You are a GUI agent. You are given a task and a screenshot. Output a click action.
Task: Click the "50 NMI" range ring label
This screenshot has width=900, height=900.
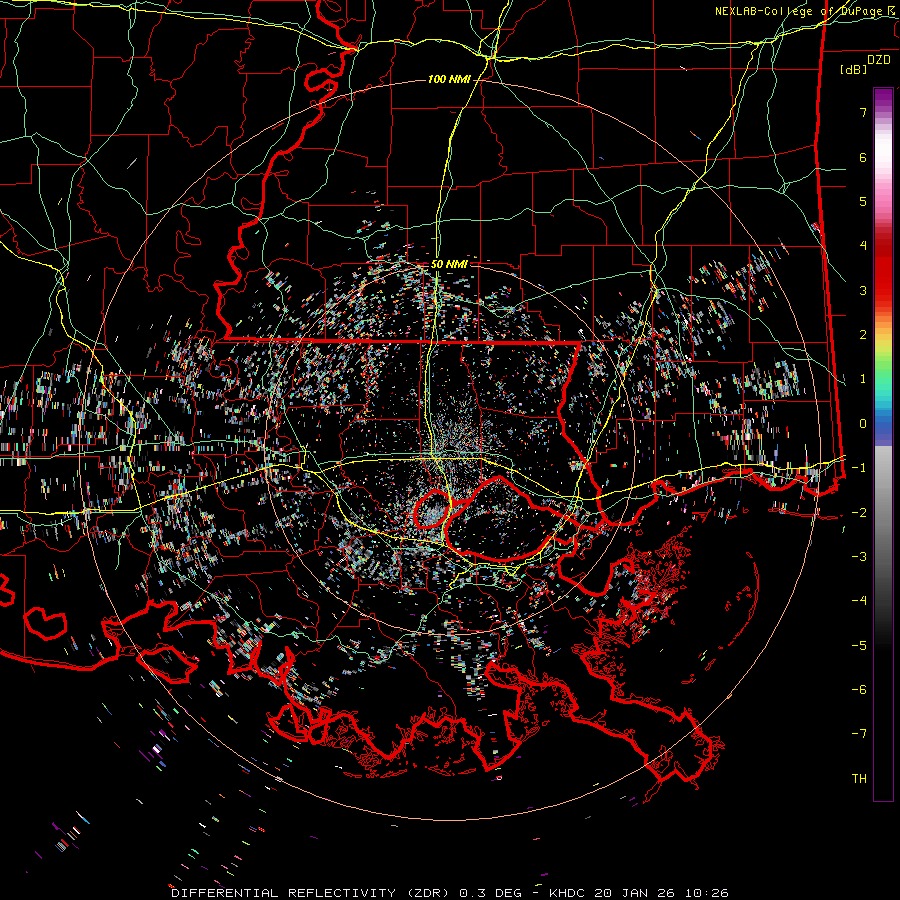pyautogui.click(x=449, y=264)
